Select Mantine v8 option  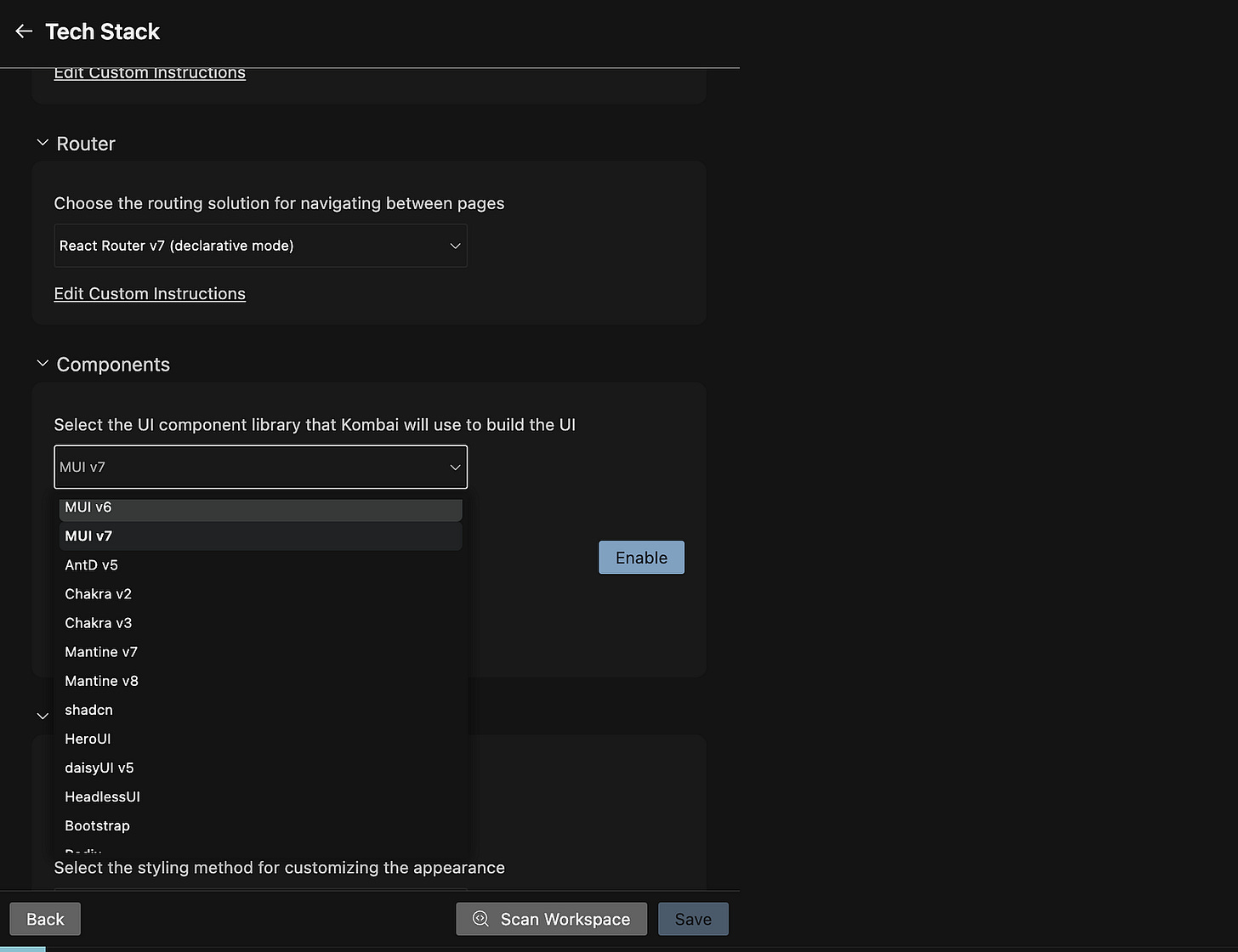click(261, 680)
